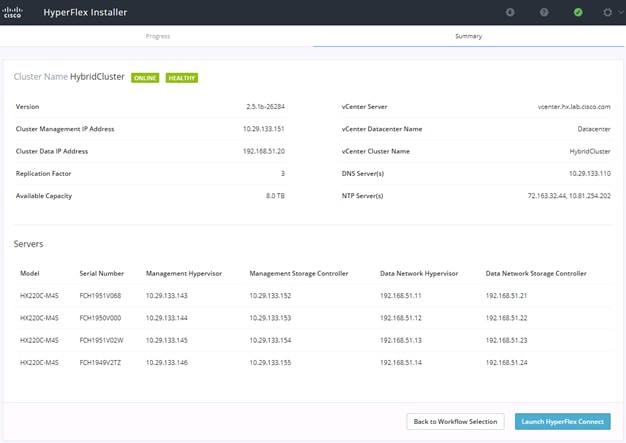Select vCenter Cluster Name value HybridCluster
The height and width of the screenshot is (443, 626).
click(590, 151)
